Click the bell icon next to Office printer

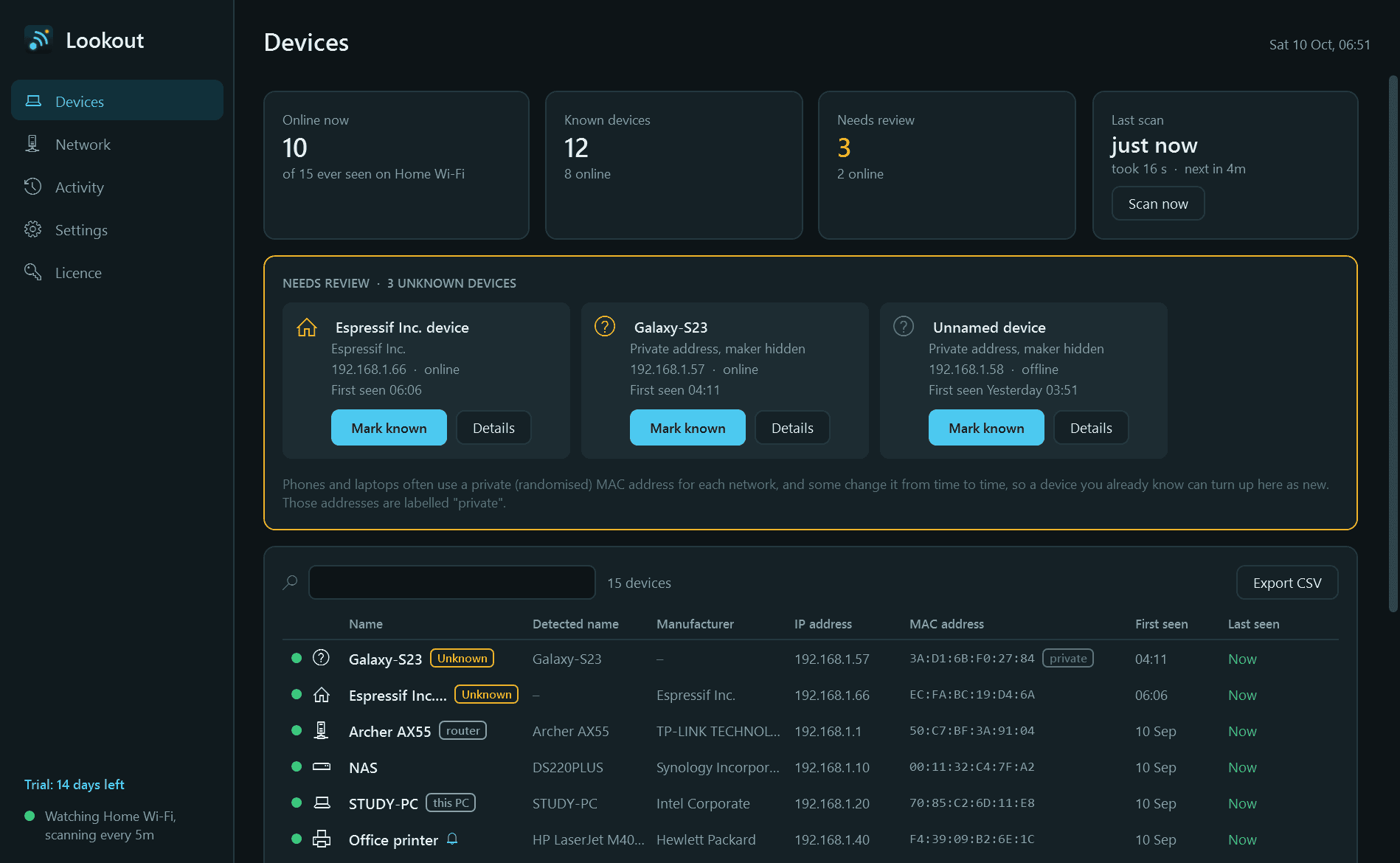452,839
